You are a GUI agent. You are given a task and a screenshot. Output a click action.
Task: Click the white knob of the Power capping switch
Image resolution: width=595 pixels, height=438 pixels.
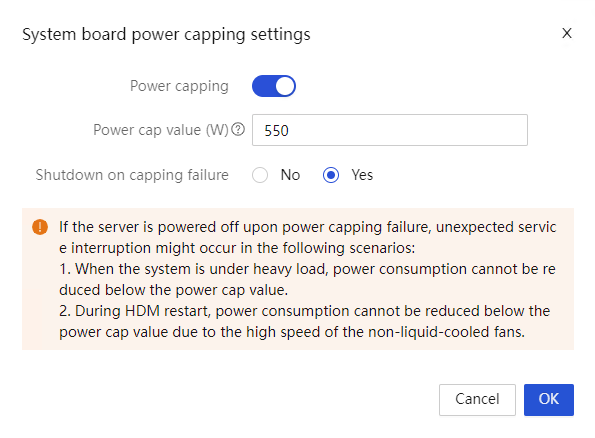pyautogui.click(x=285, y=86)
